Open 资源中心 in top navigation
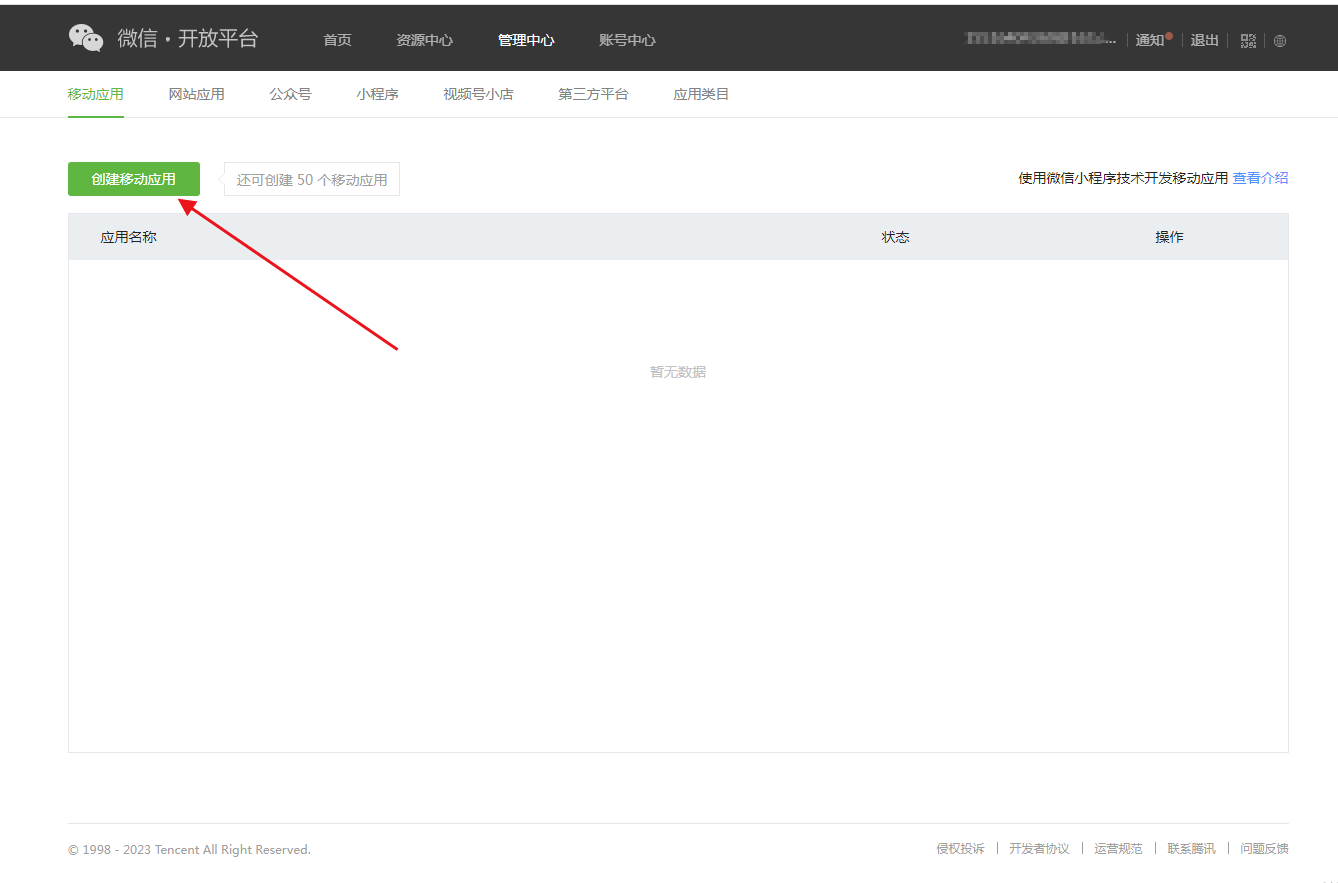Image resolution: width=1338 pixels, height=883 pixels. pyautogui.click(x=424, y=41)
